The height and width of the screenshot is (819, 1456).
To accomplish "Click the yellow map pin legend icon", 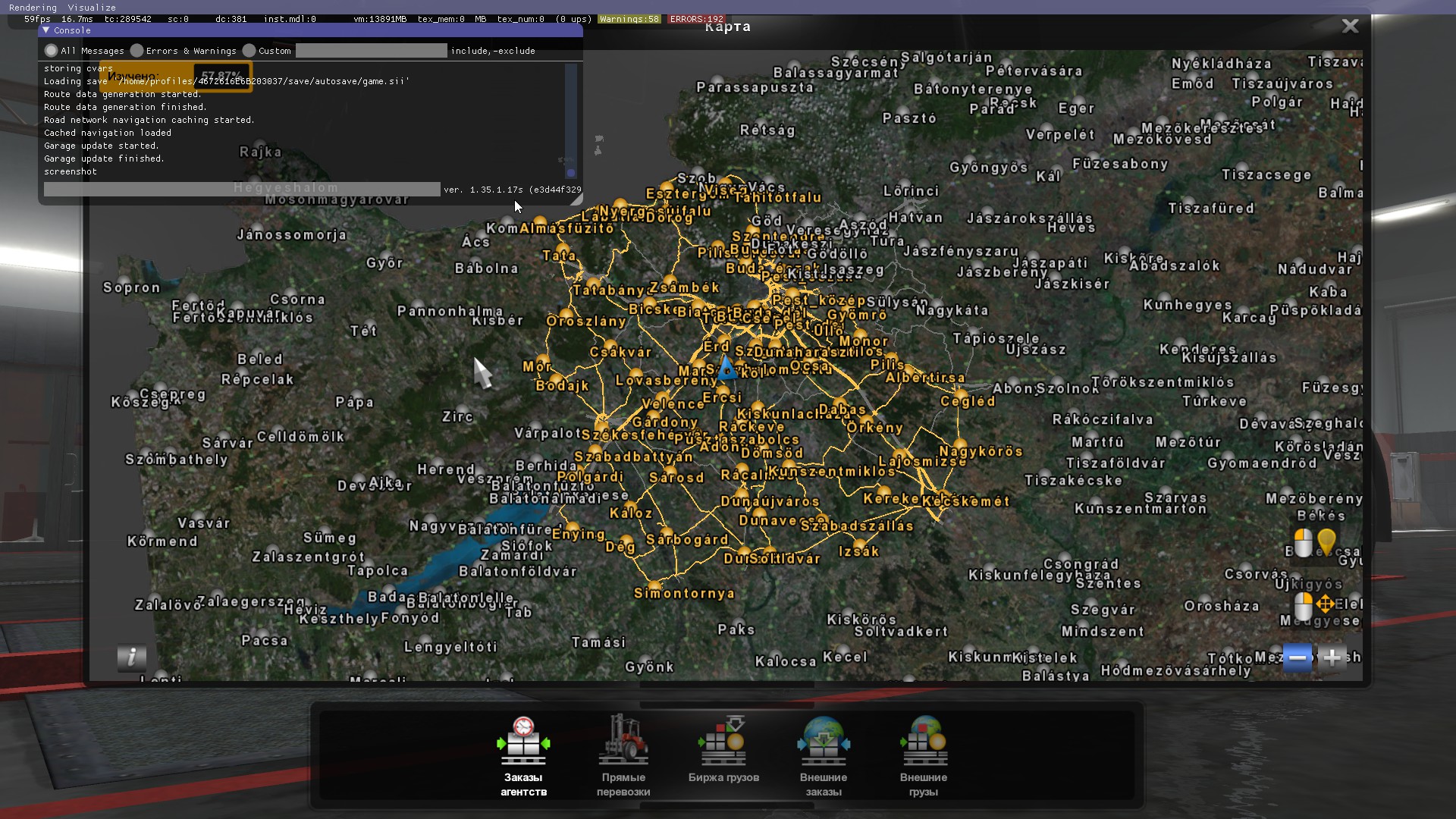I will [x=1326, y=542].
